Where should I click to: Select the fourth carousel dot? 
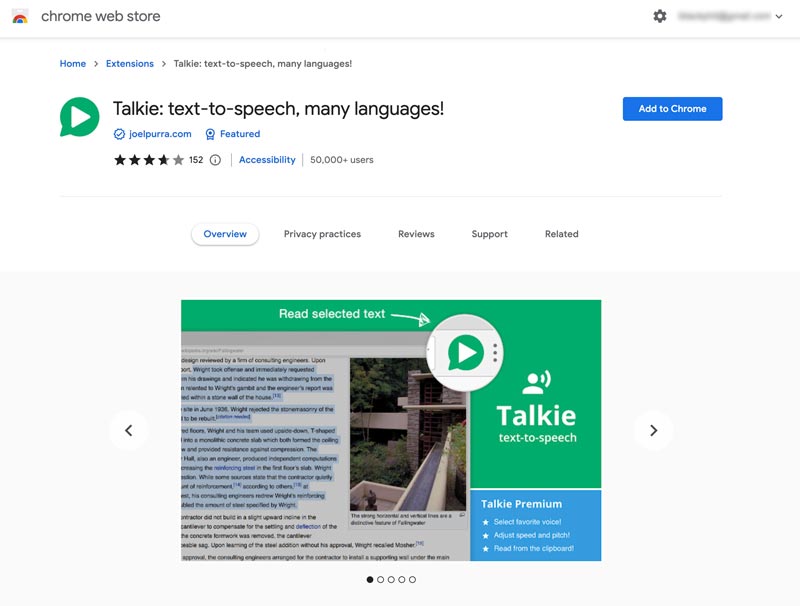402,579
